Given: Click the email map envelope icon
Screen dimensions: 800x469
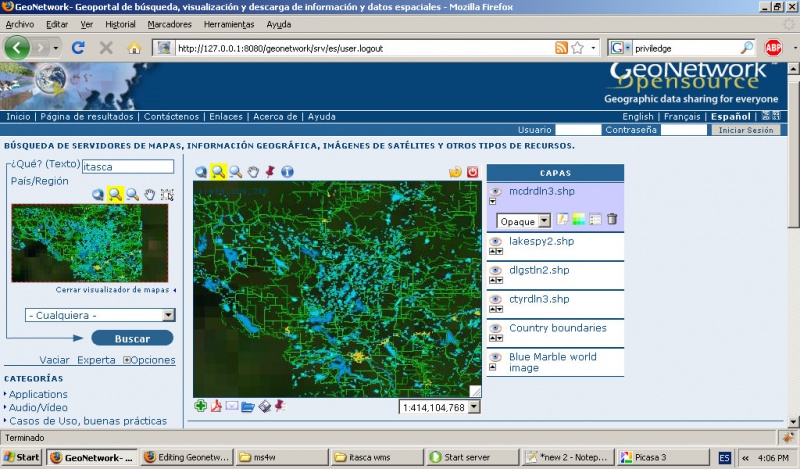Looking at the screenshot, I should point(232,406).
